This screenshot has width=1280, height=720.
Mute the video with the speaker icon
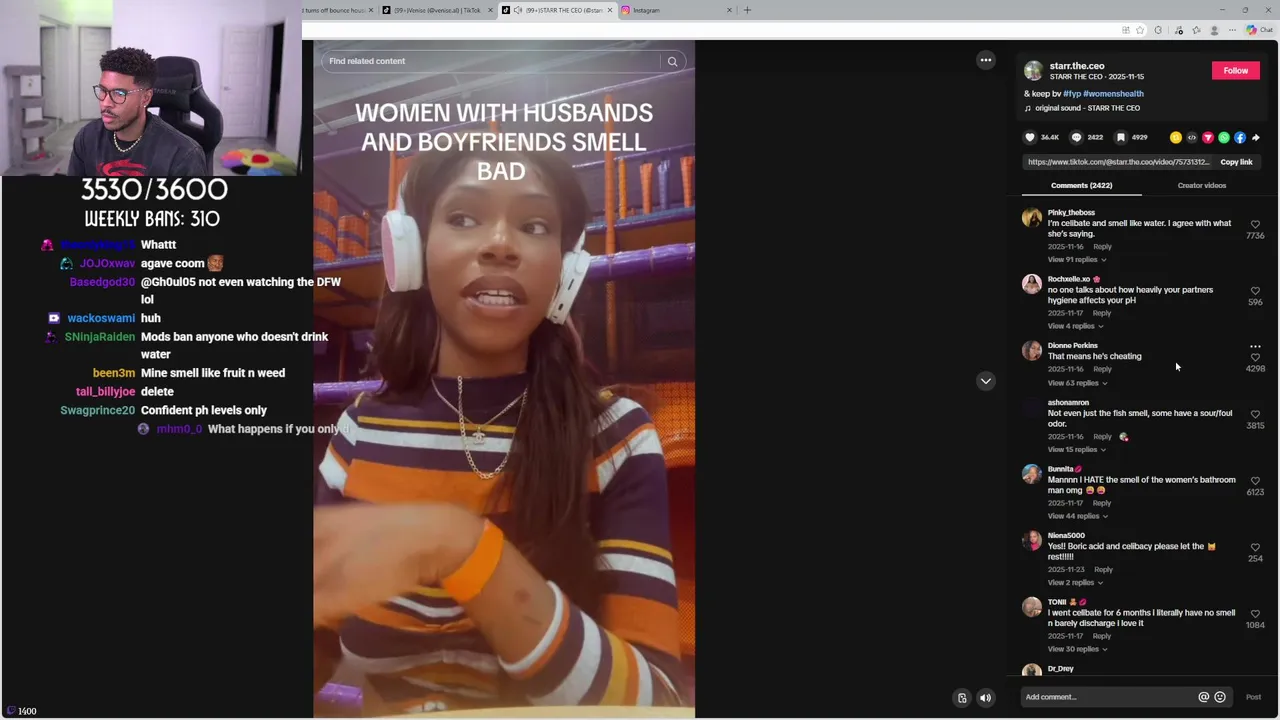click(985, 698)
